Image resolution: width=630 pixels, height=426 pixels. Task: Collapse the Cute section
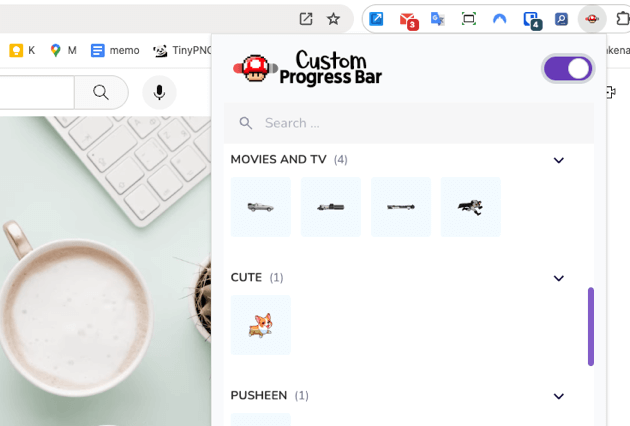(x=558, y=278)
